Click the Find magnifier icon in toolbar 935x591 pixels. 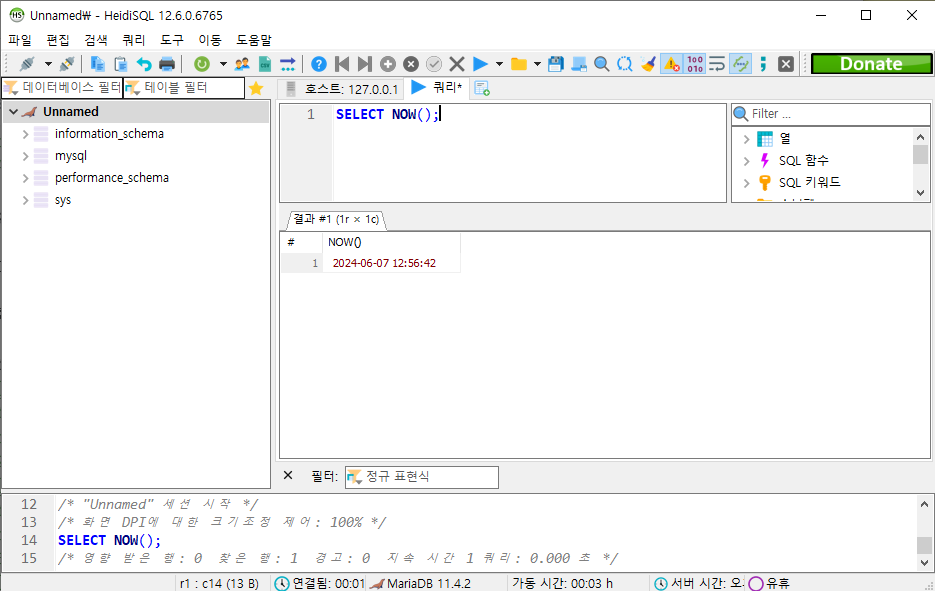click(602, 64)
